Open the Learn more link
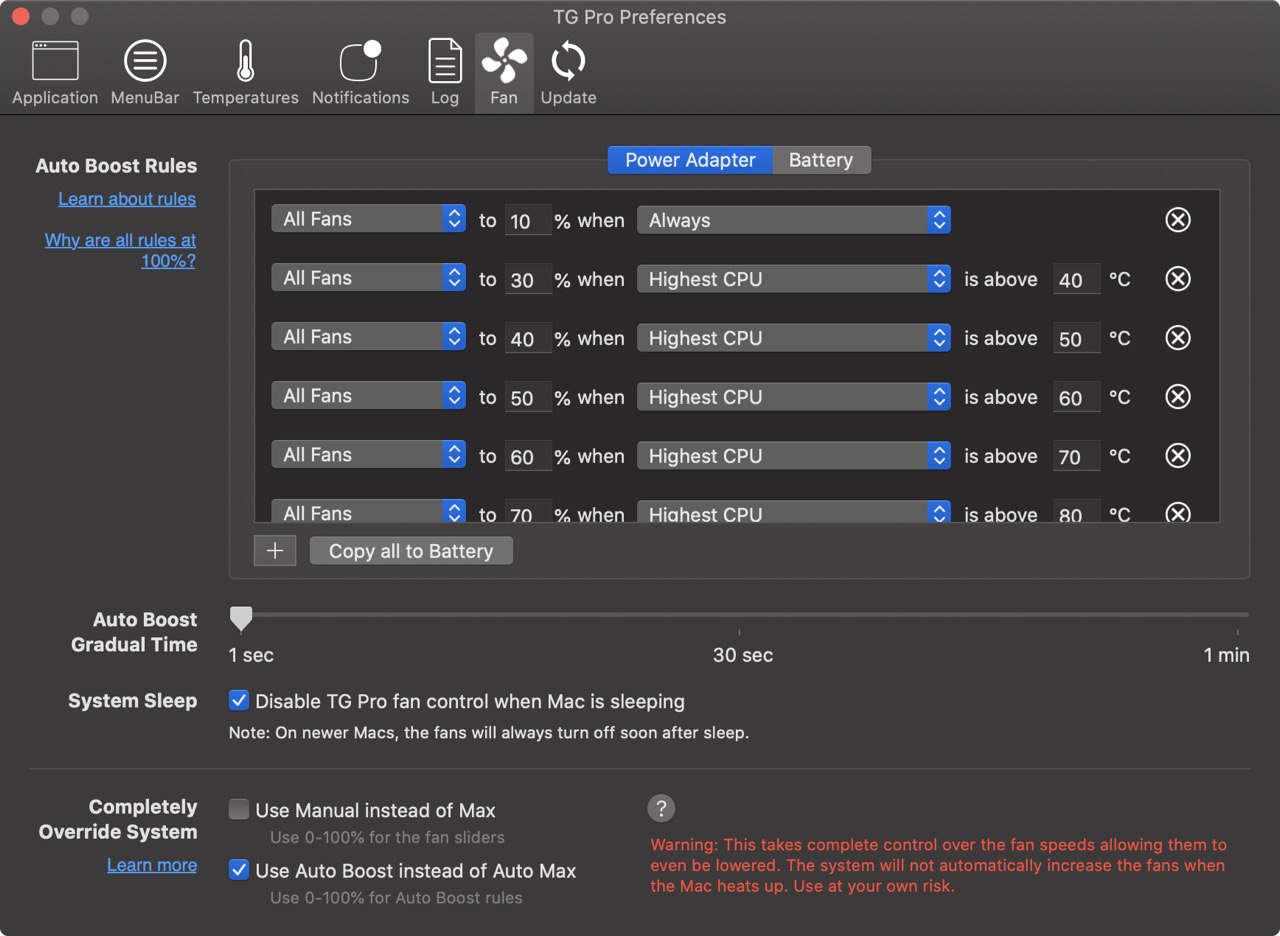 152,865
